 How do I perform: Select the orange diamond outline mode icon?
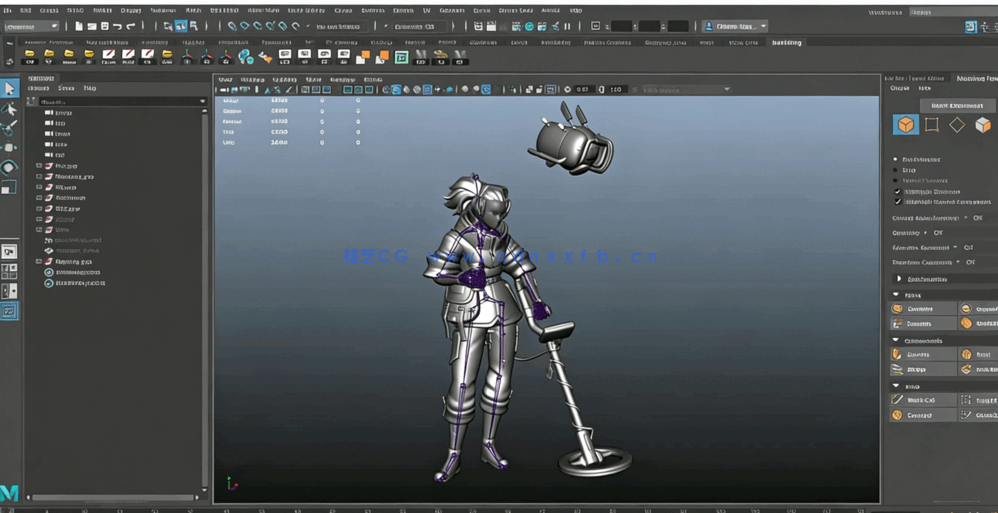click(x=957, y=125)
